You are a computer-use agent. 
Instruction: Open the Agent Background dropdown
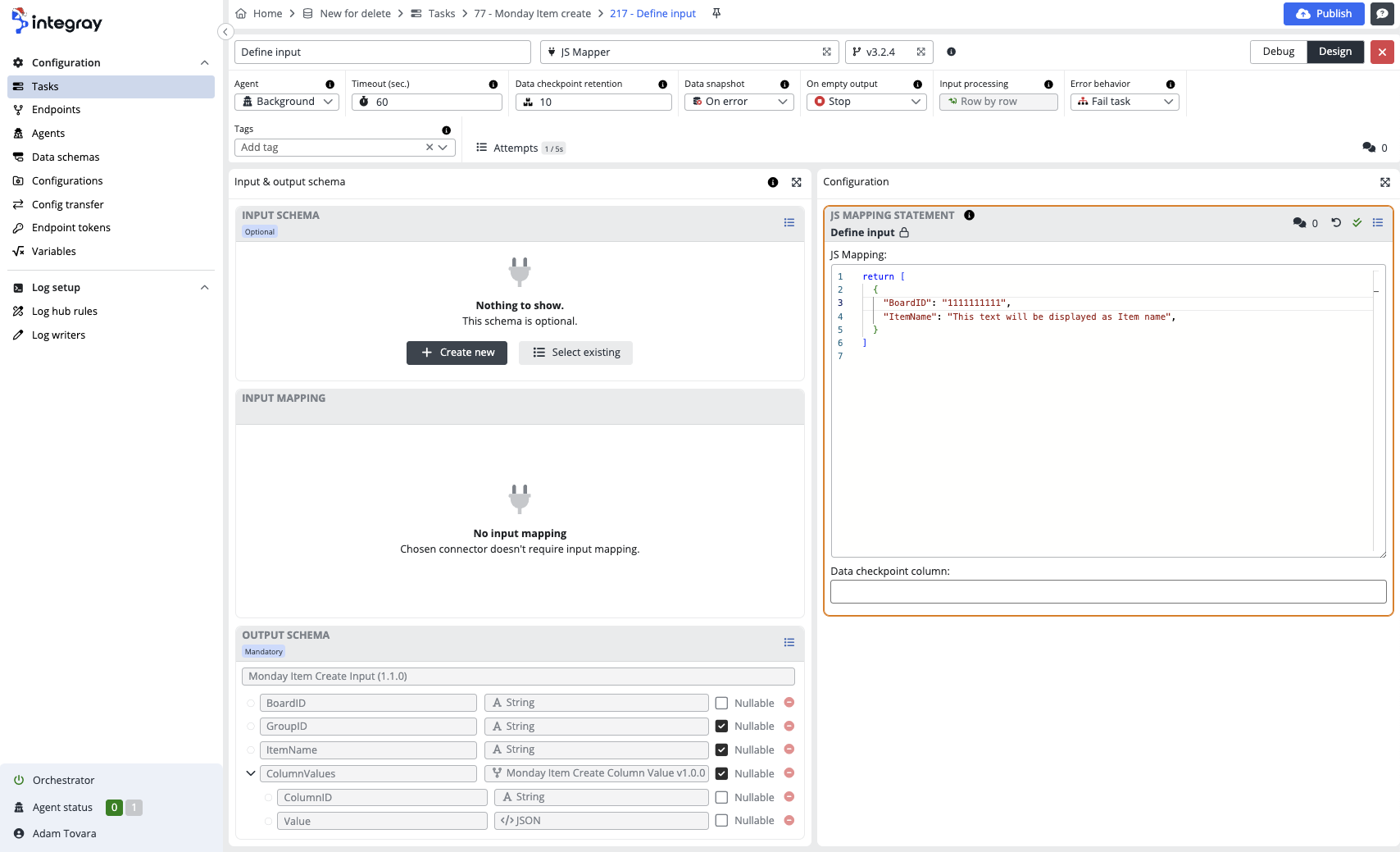click(x=287, y=102)
